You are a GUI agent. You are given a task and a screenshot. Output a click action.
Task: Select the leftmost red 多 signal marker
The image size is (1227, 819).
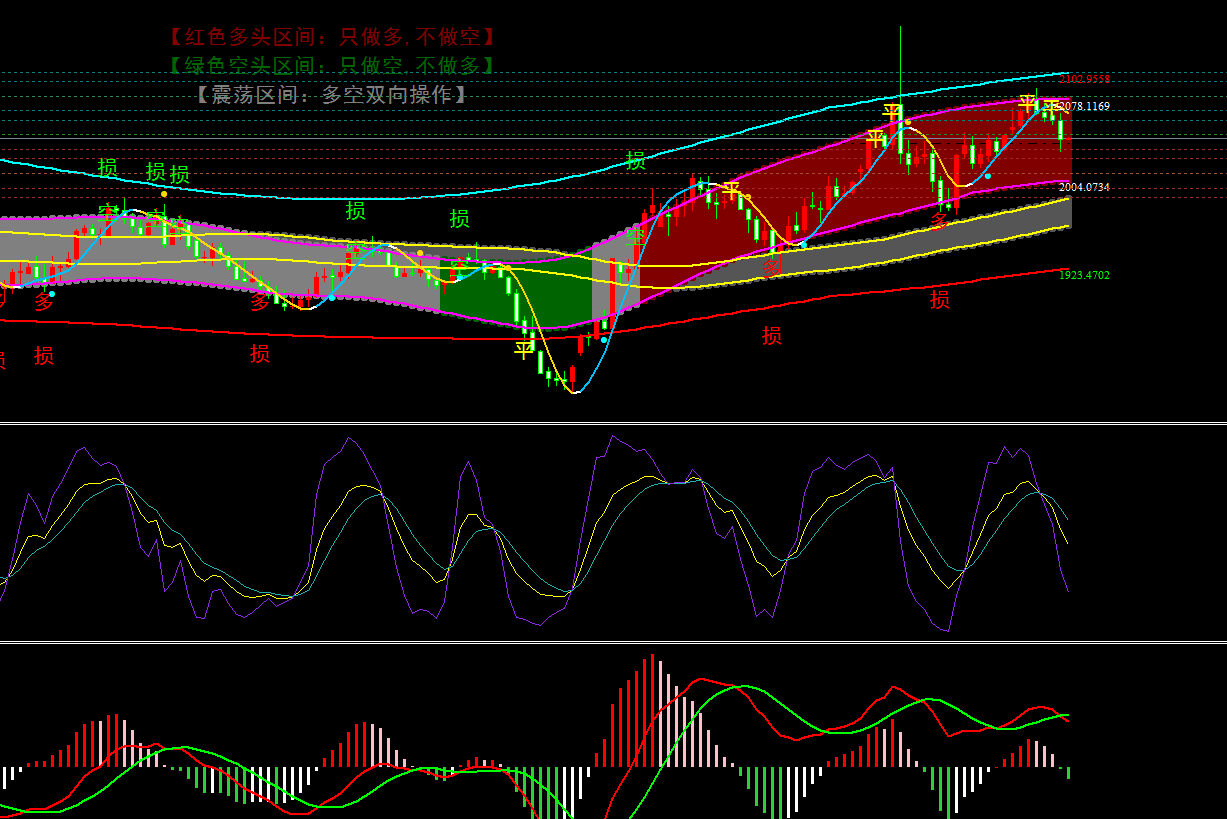tap(44, 302)
